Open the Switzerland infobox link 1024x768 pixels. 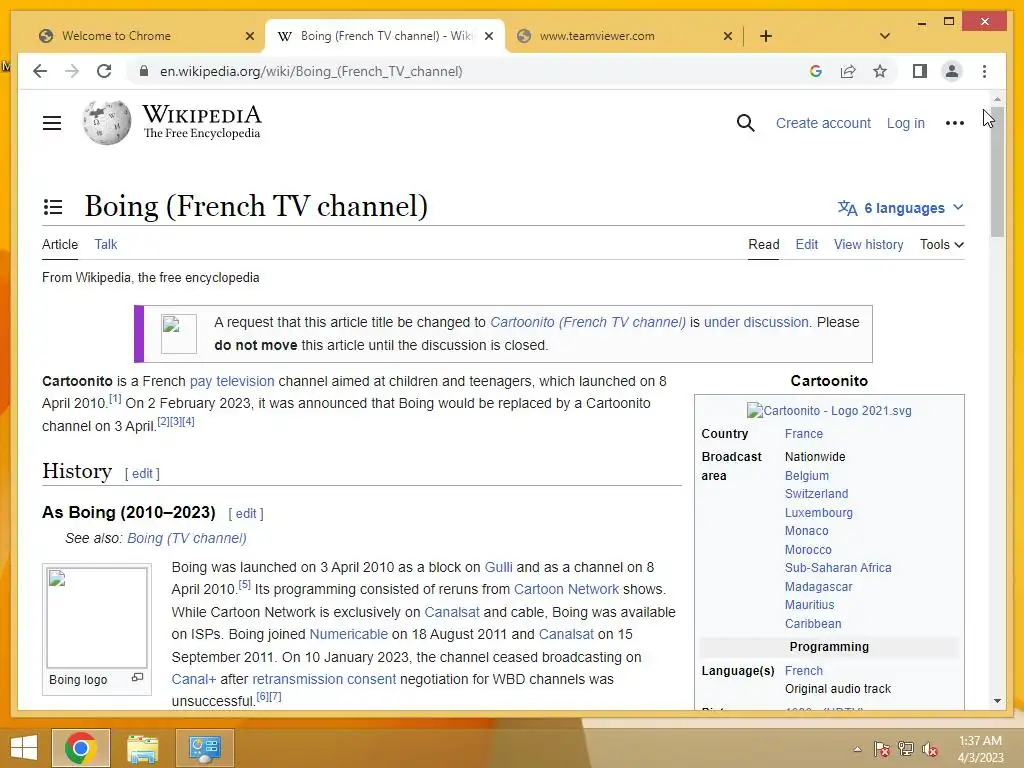[816, 494]
